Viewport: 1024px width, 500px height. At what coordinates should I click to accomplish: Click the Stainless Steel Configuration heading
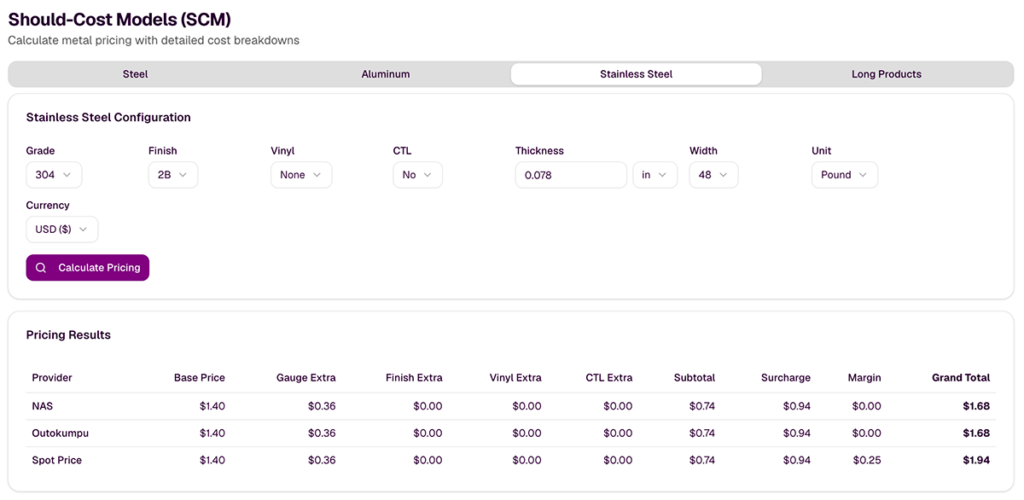click(108, 117)
